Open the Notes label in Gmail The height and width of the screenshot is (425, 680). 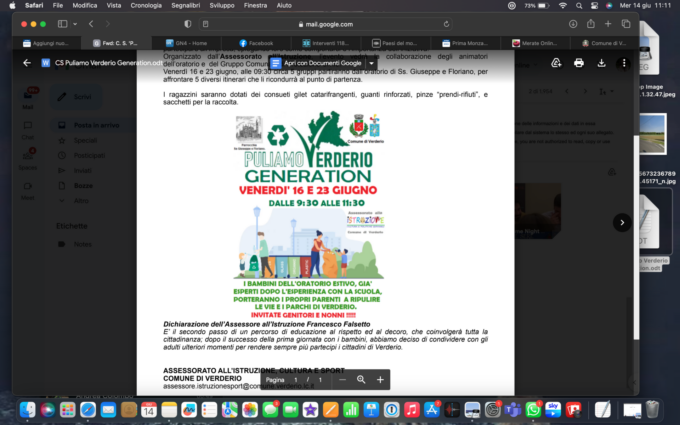click(x=82, y=244)
